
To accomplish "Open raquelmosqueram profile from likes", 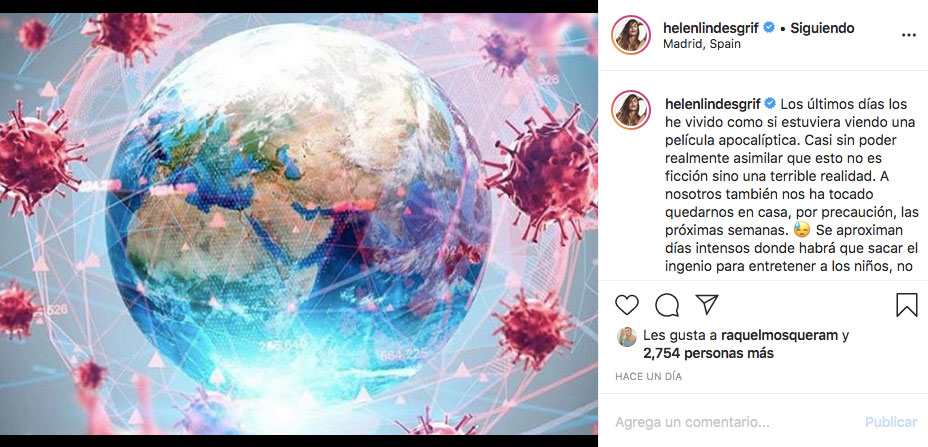I will [x=779, y=336].
